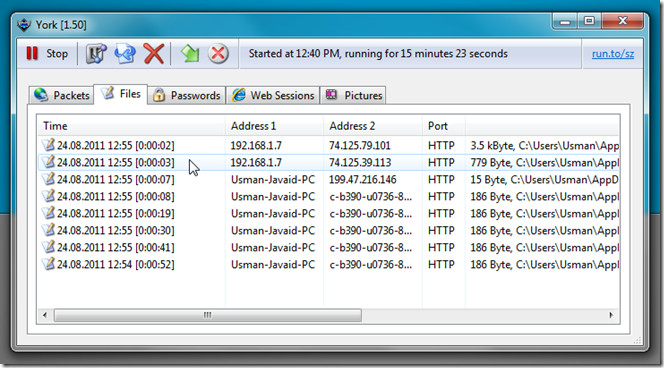Image resolution: width=664 pixels, height=368 pixels.
Task: Click the green arrow export toolbar icon
Action: pos(190,54)
